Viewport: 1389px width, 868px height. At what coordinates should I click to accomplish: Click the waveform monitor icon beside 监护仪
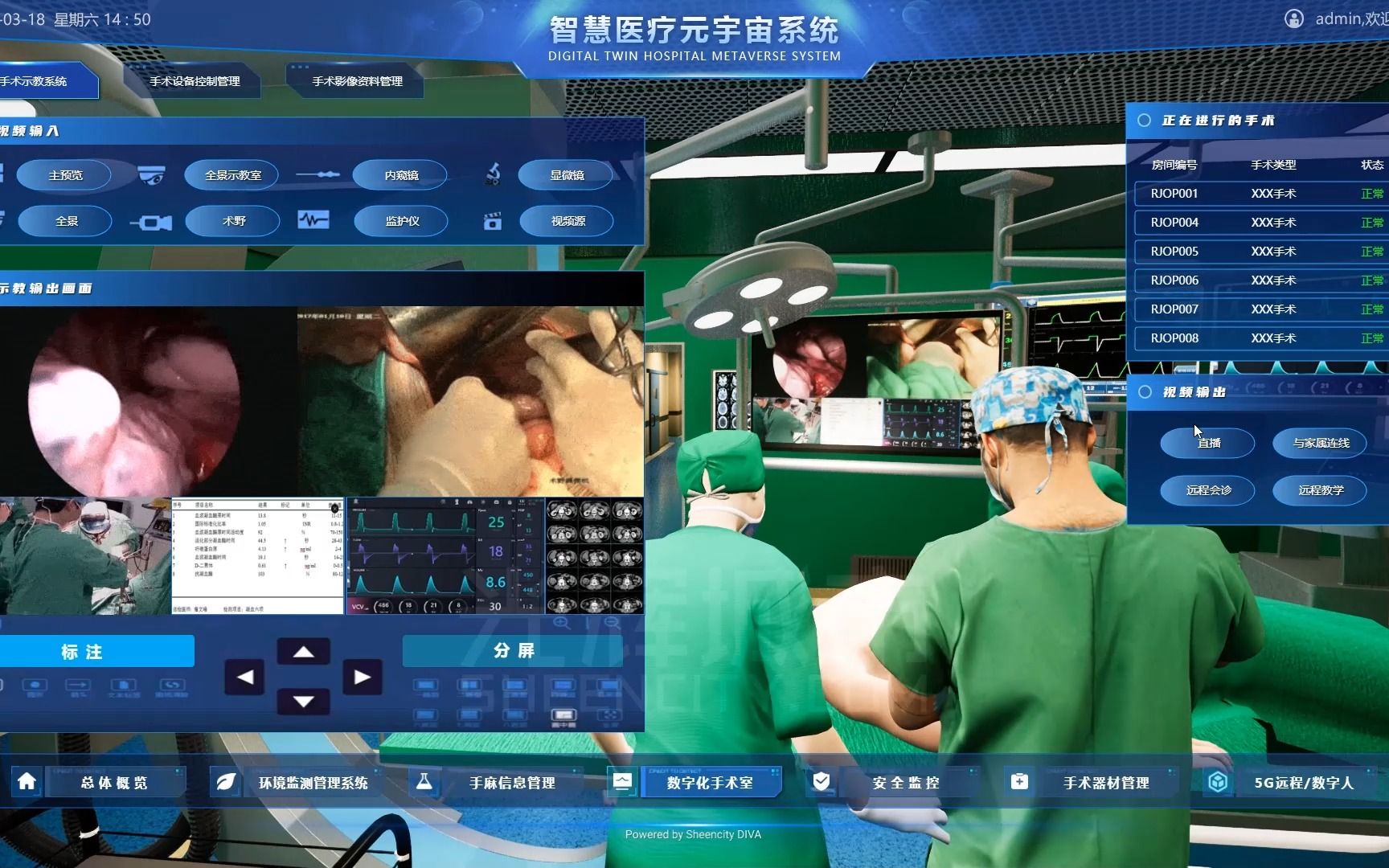pos(314,219)
